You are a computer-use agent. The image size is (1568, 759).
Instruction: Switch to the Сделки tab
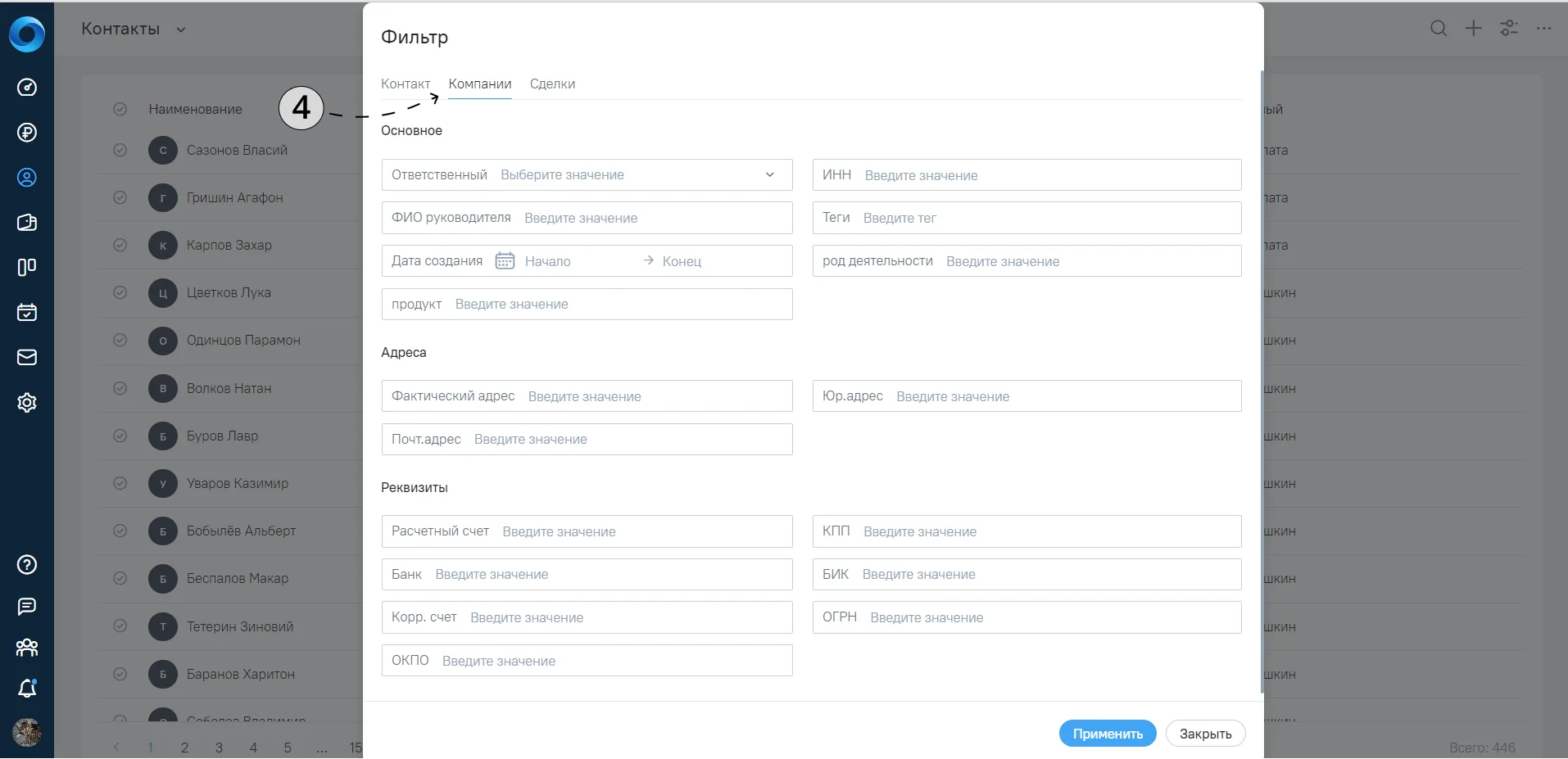pyautogui.click(x=553, y=84)
